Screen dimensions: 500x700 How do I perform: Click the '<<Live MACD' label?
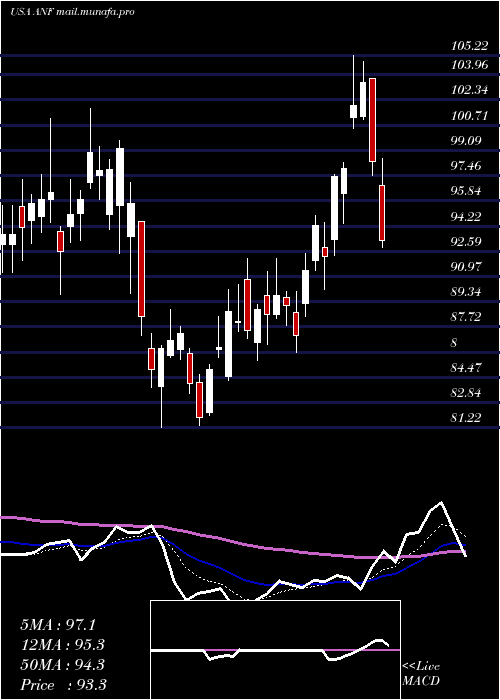point(421,674)
